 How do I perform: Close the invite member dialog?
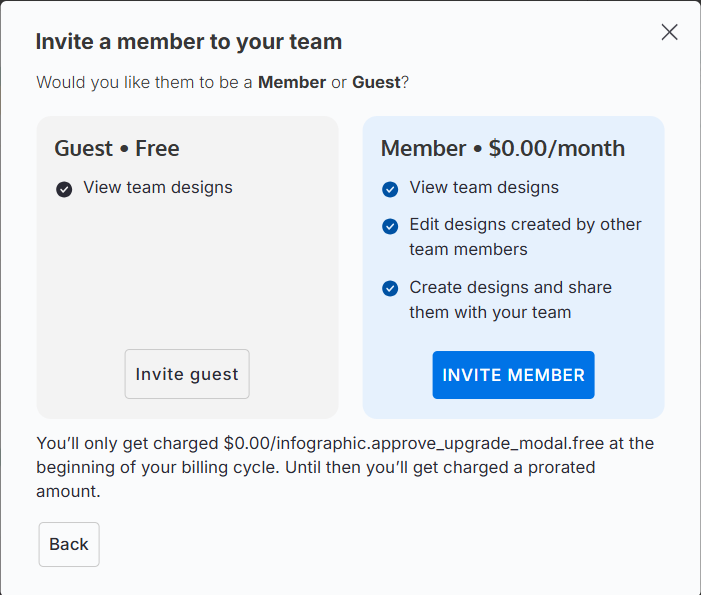pos(670,32)
